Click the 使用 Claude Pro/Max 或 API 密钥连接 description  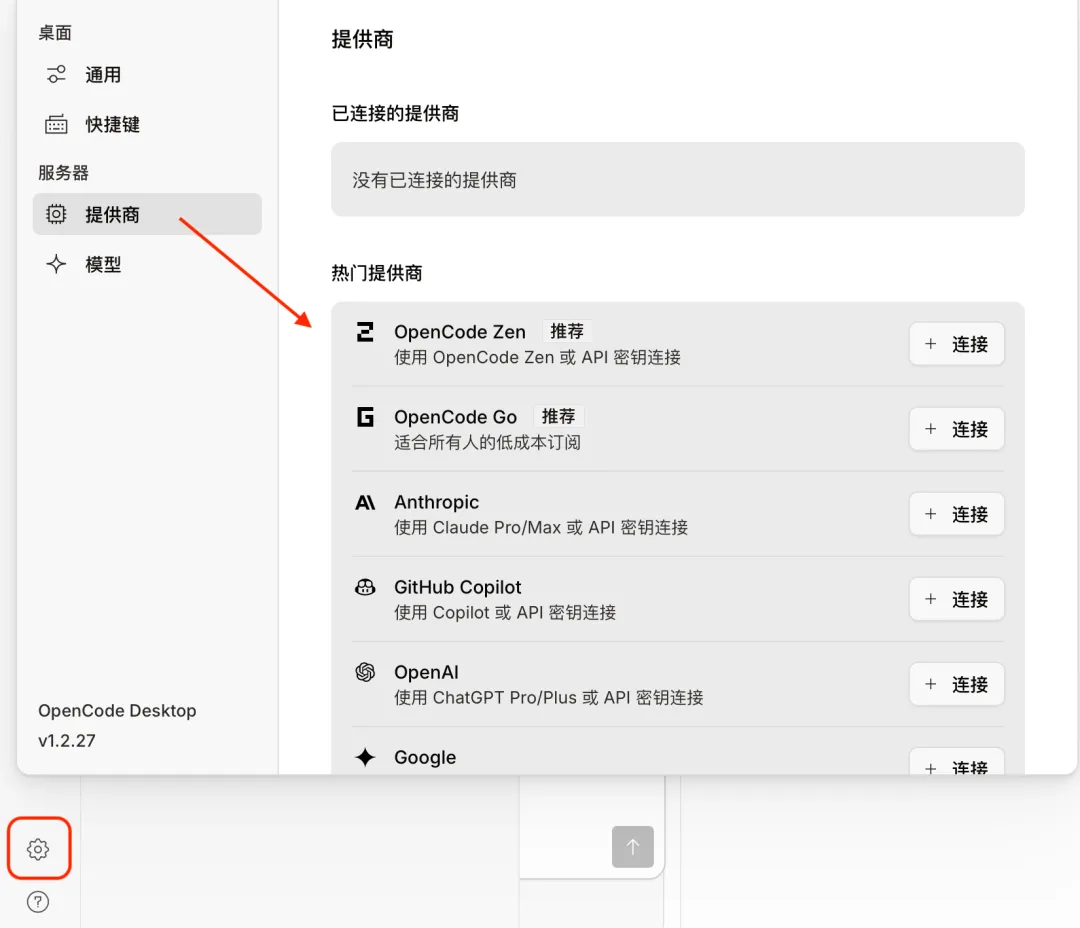[541, 528]
